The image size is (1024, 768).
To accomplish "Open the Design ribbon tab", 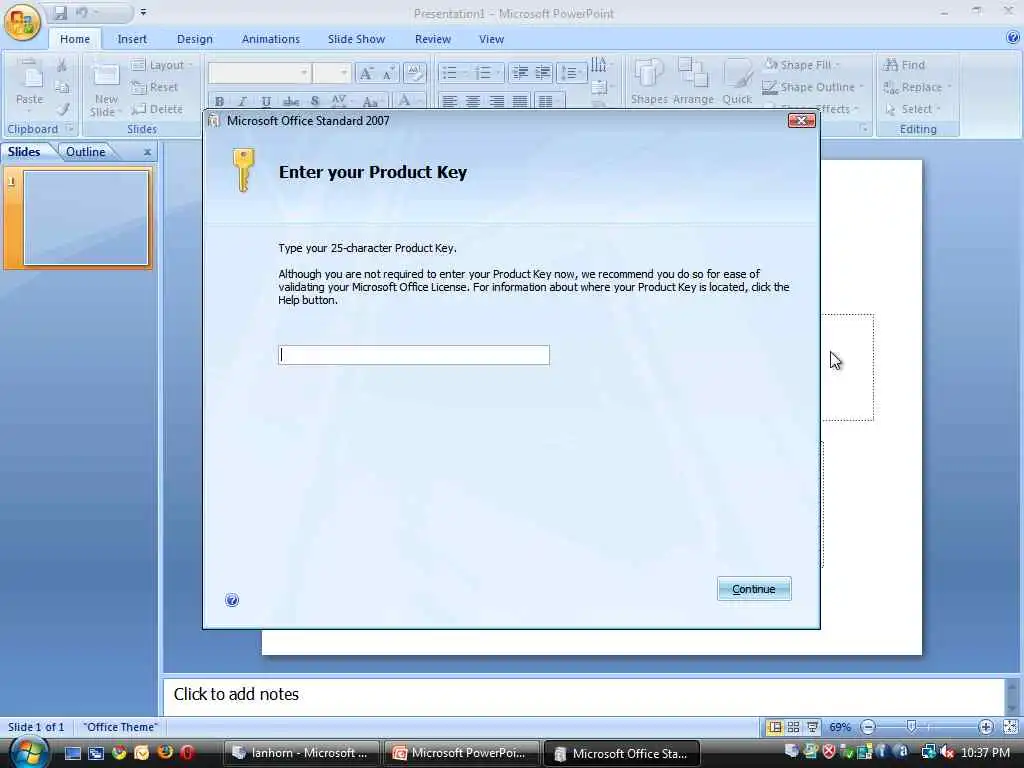I will 195,39.
